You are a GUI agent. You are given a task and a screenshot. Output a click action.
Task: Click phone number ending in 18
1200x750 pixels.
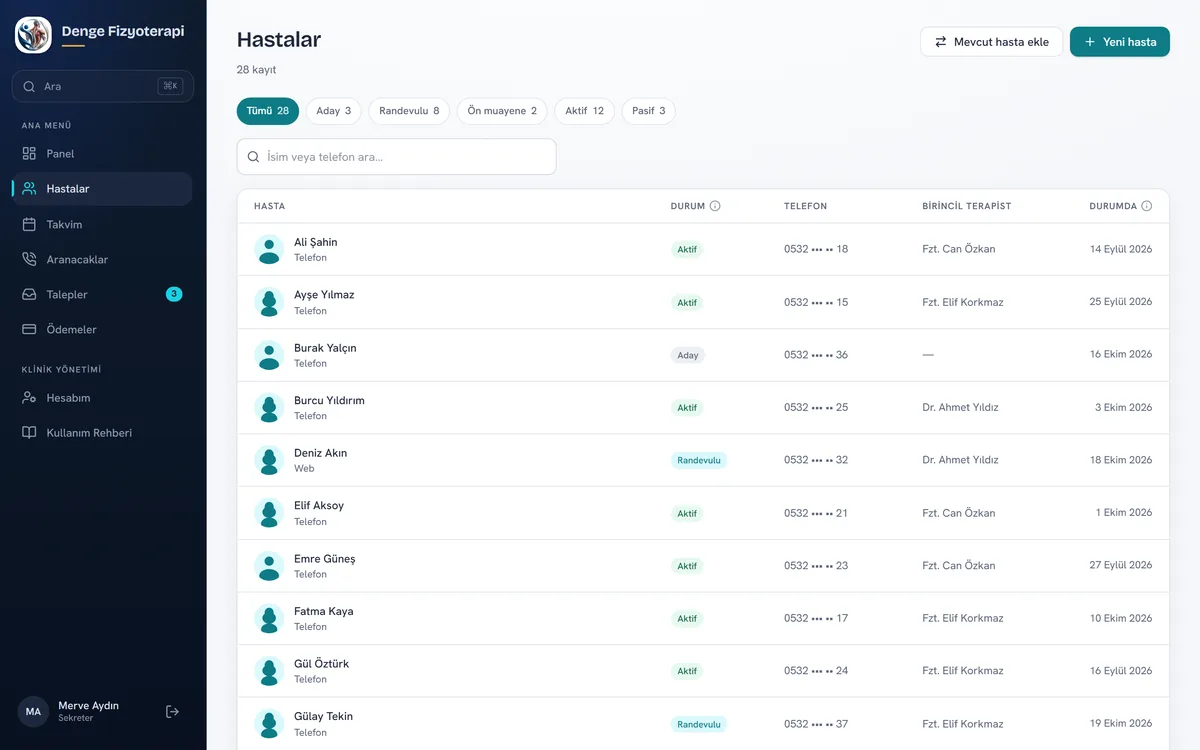tap(816, 249)
